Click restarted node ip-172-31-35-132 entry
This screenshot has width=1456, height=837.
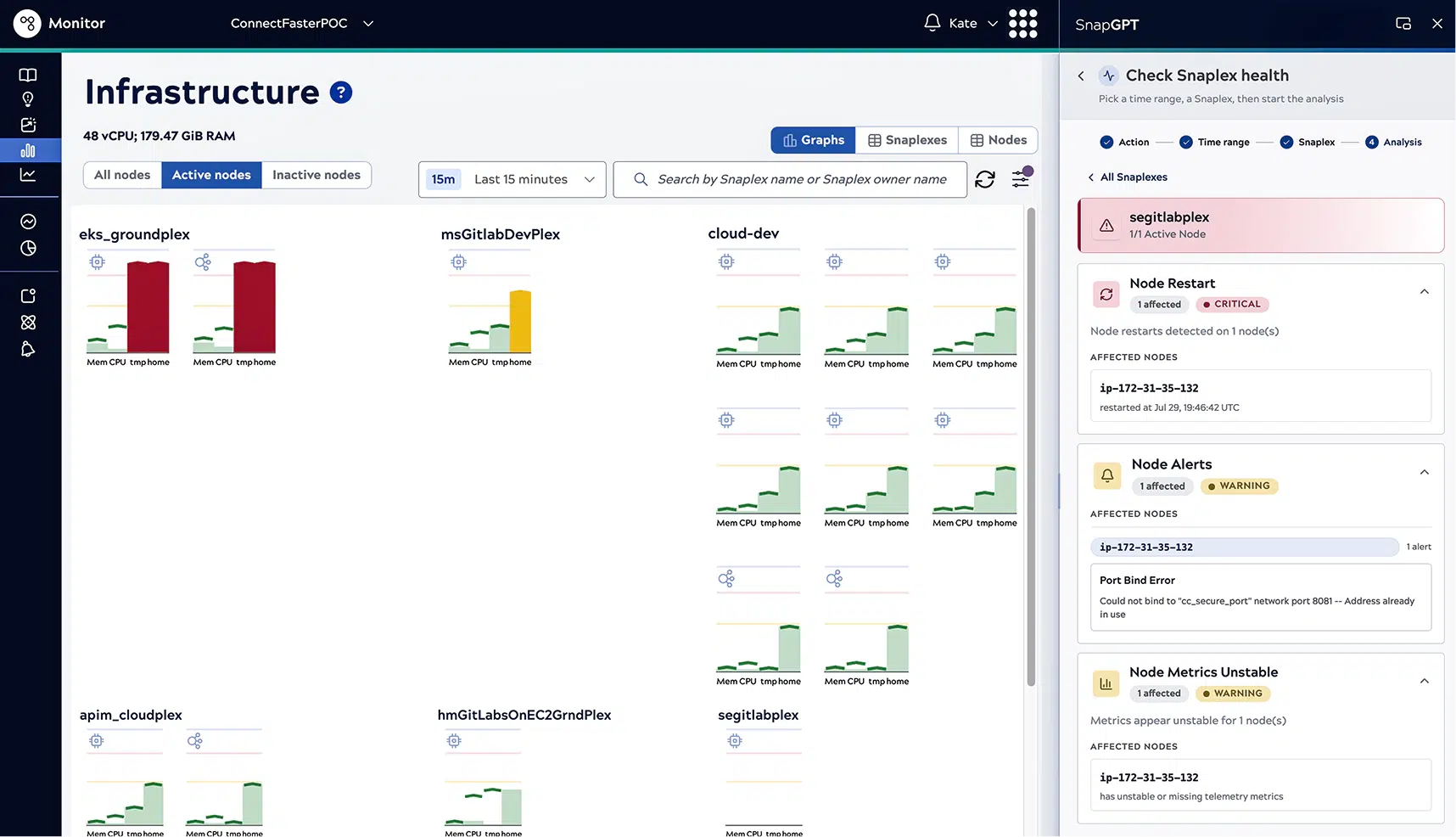[x=1261, y=396]
